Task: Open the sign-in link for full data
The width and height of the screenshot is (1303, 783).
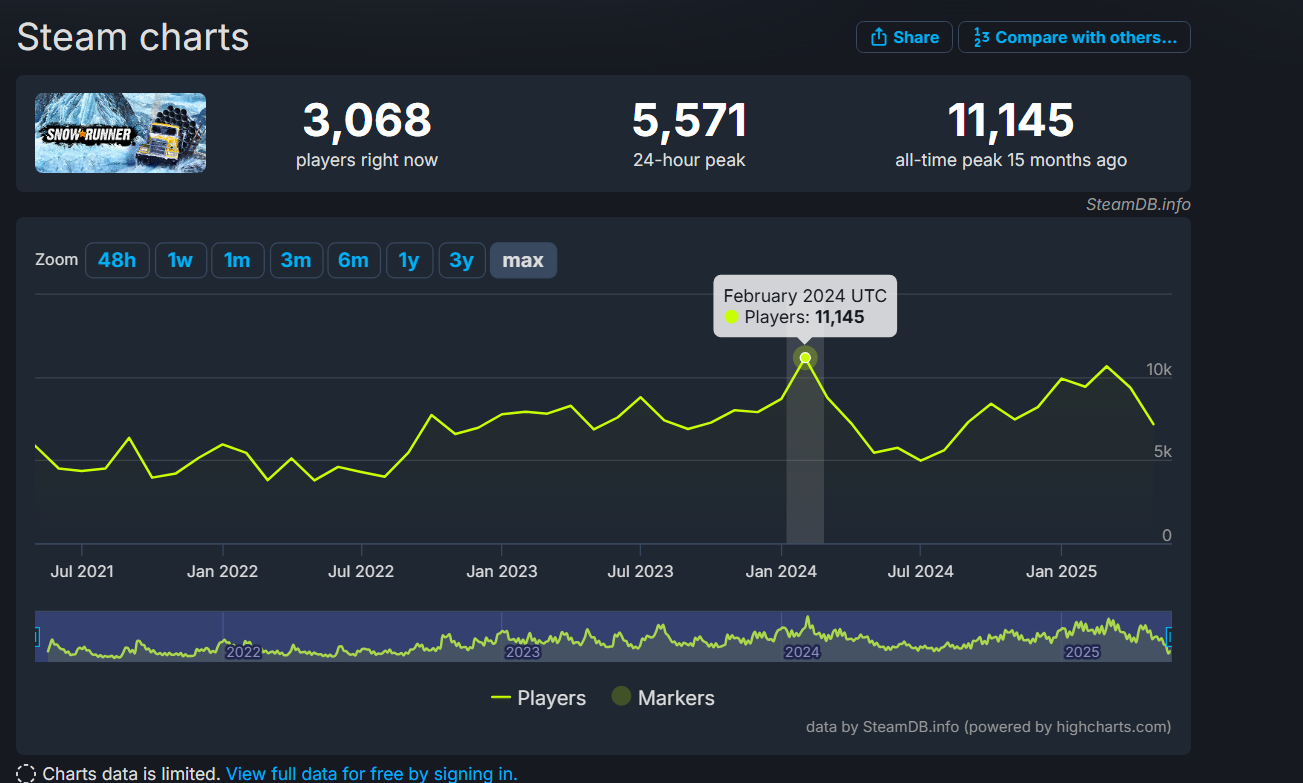Action: 372,773
